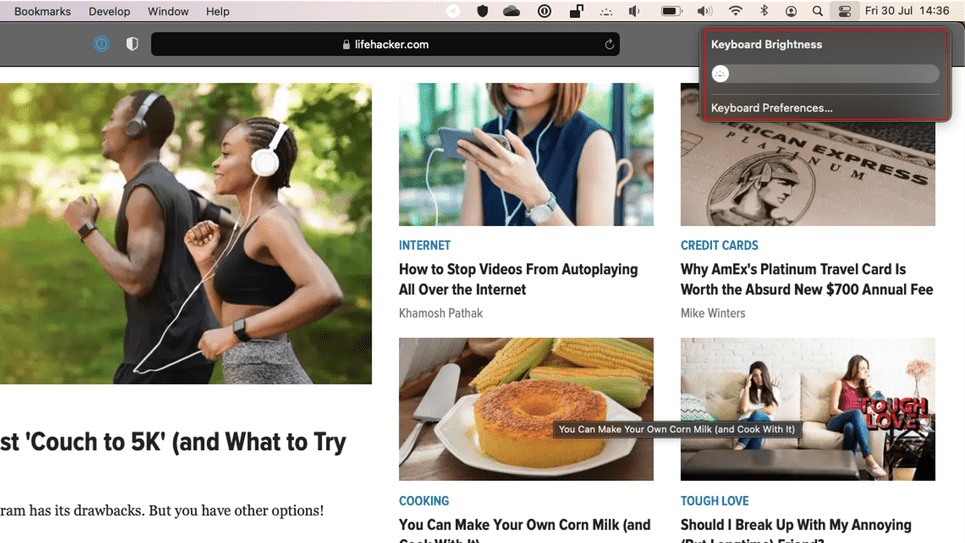This screenshot has width=965, height=543.
Task: Open Keyboard Preferences from the popup
Action: pyautogui.click(x=771, y=108)
